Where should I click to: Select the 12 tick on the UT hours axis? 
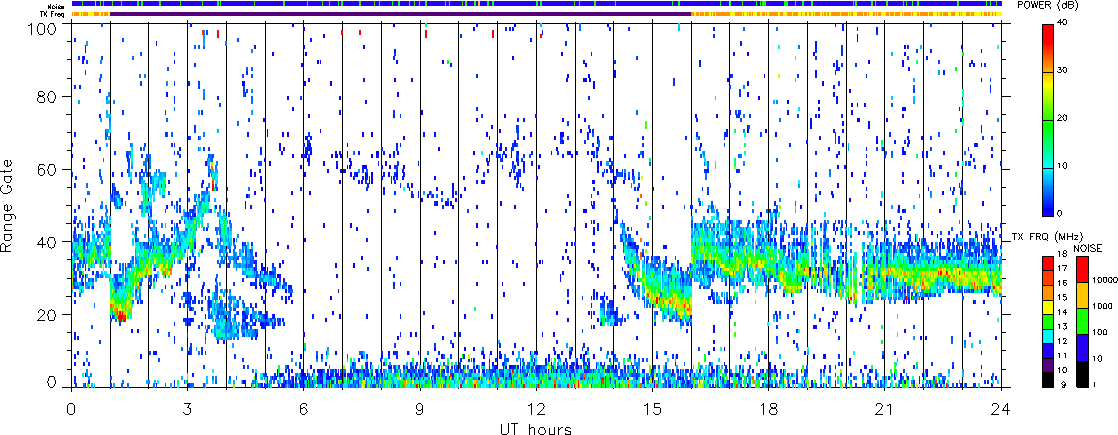(x=536, y=409)
